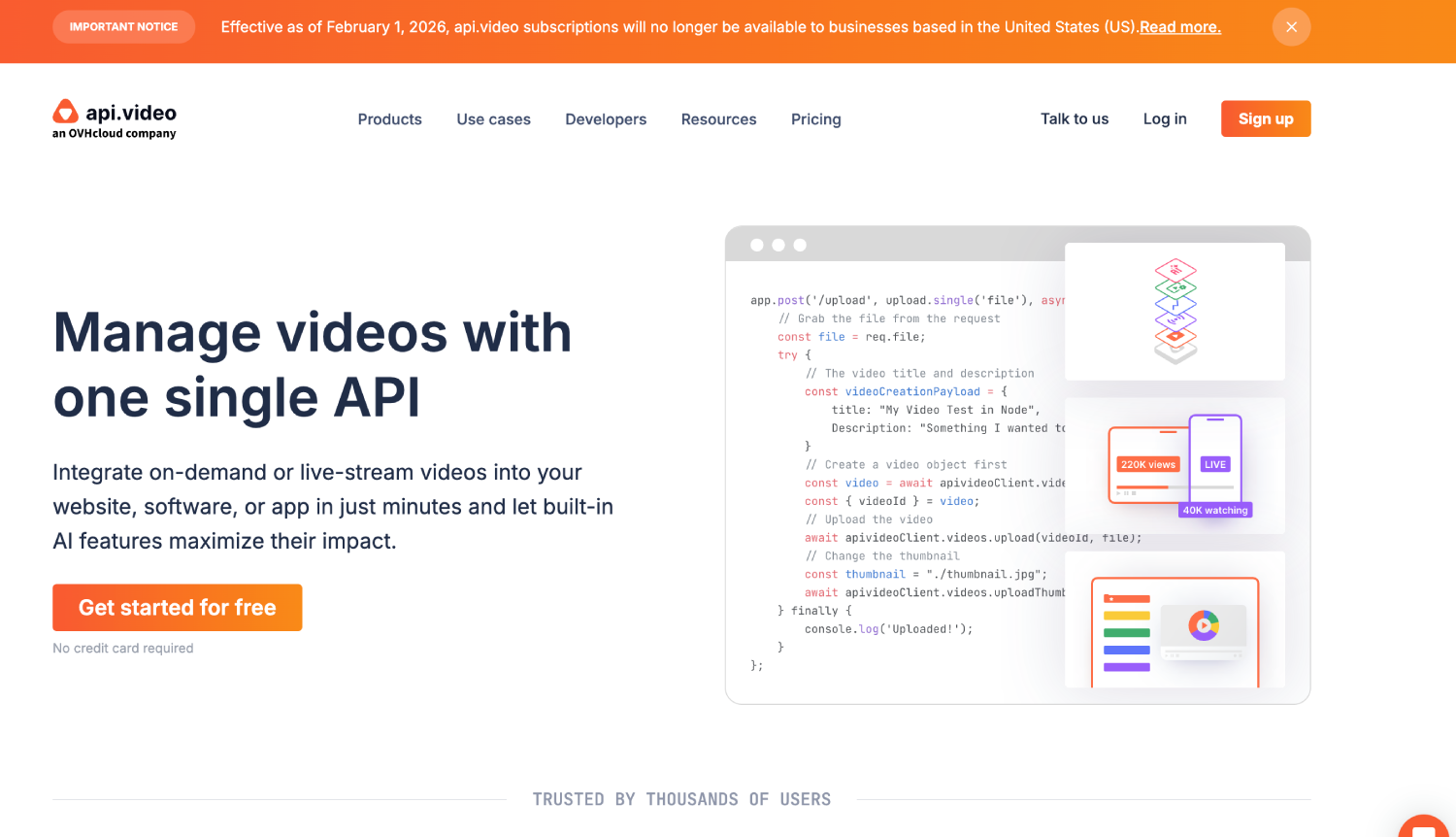The image size is (1456, 837).
Task: Open the Resources menu
Action: [x=719, y=119]
